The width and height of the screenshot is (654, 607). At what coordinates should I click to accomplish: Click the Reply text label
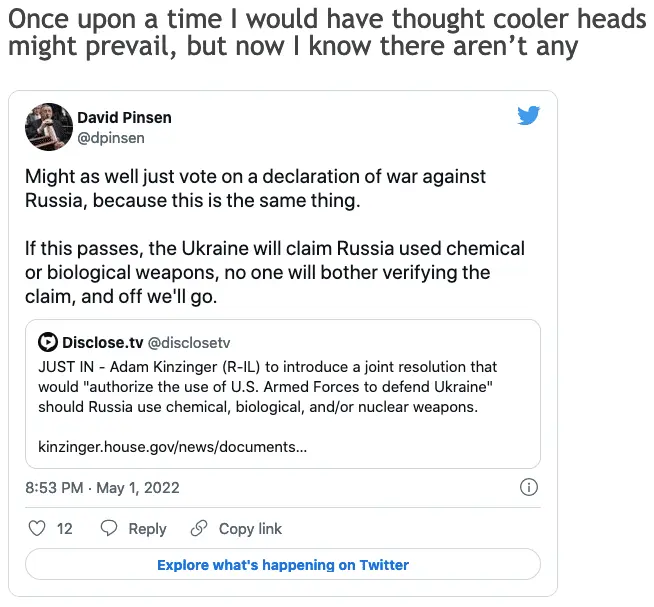pyautogui.click(x=147, y=529)
